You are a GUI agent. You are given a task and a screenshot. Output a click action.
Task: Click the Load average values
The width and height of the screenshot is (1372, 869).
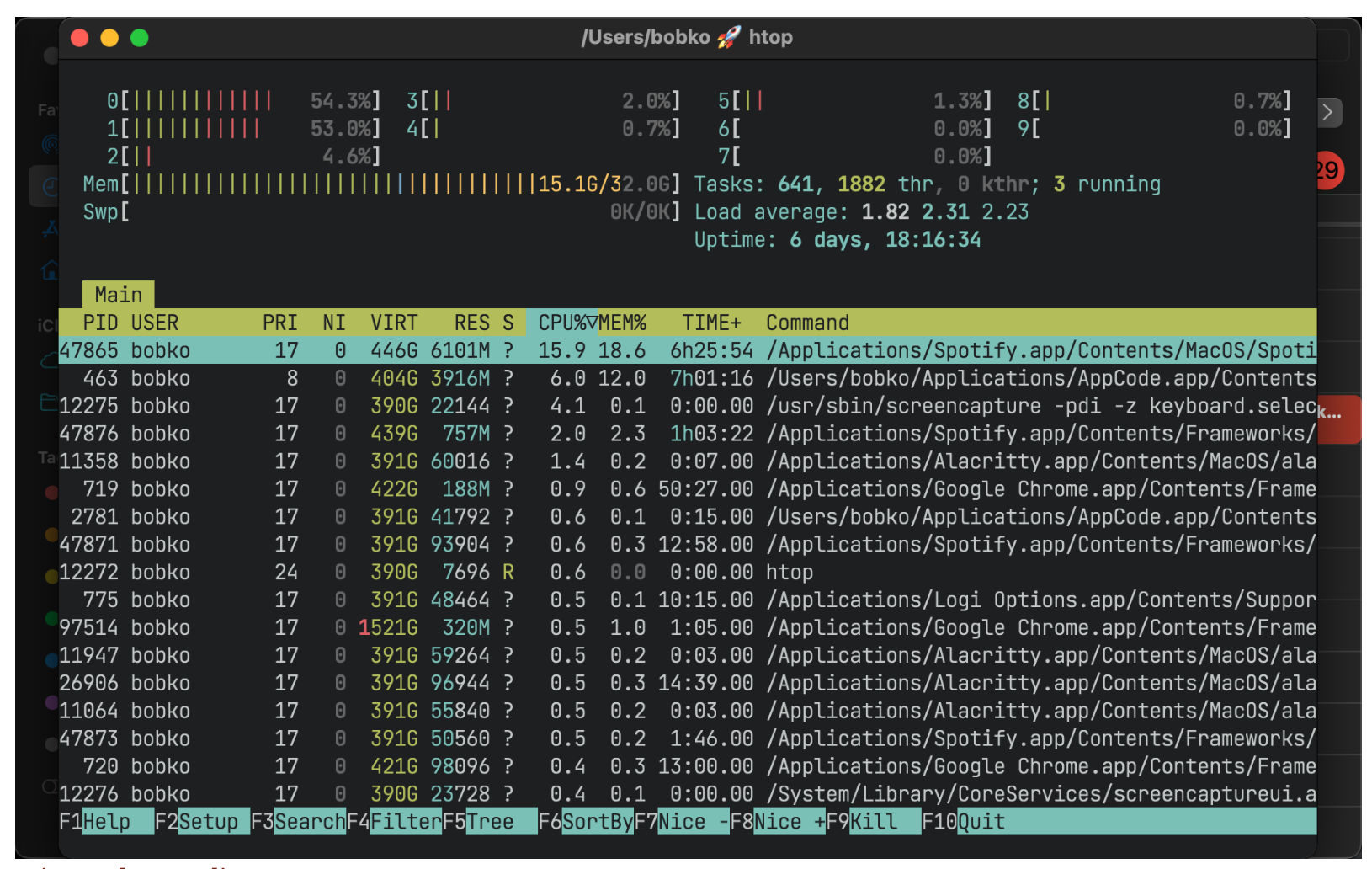coord(945,212)
